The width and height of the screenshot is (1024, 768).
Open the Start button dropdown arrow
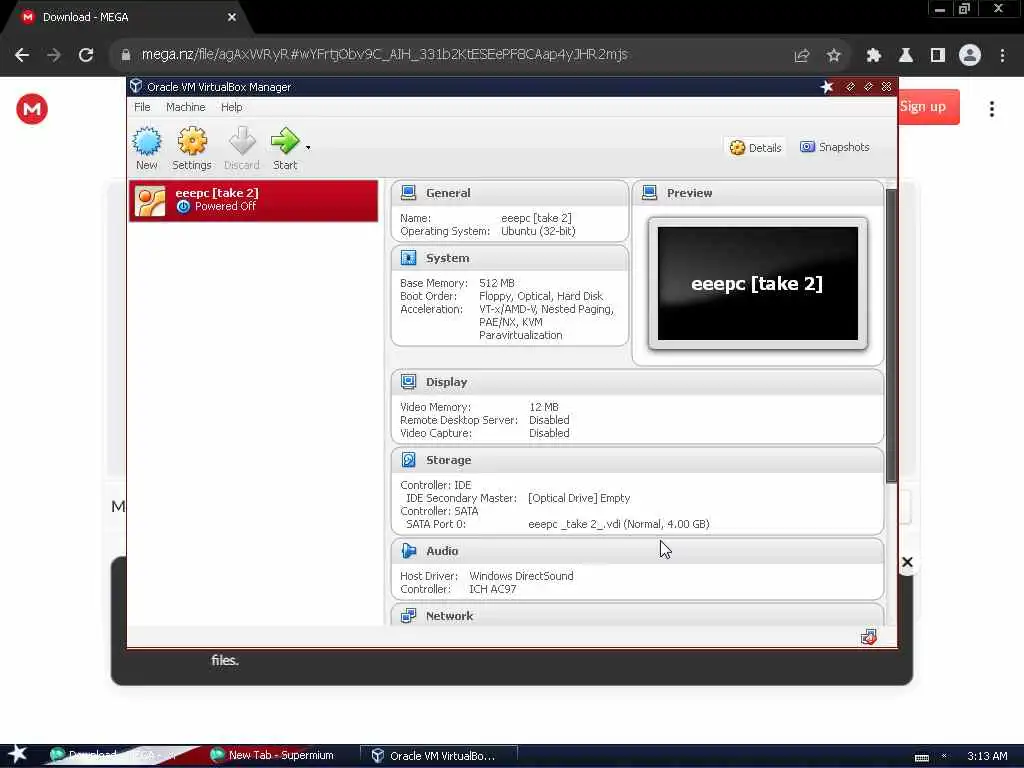click(308, 148)
